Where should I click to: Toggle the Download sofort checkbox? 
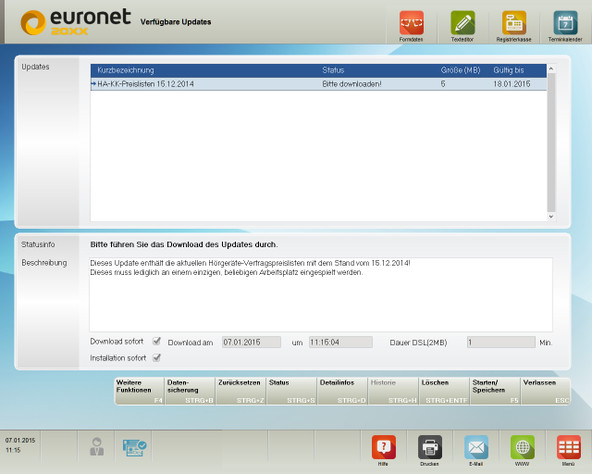click(157, 341)
